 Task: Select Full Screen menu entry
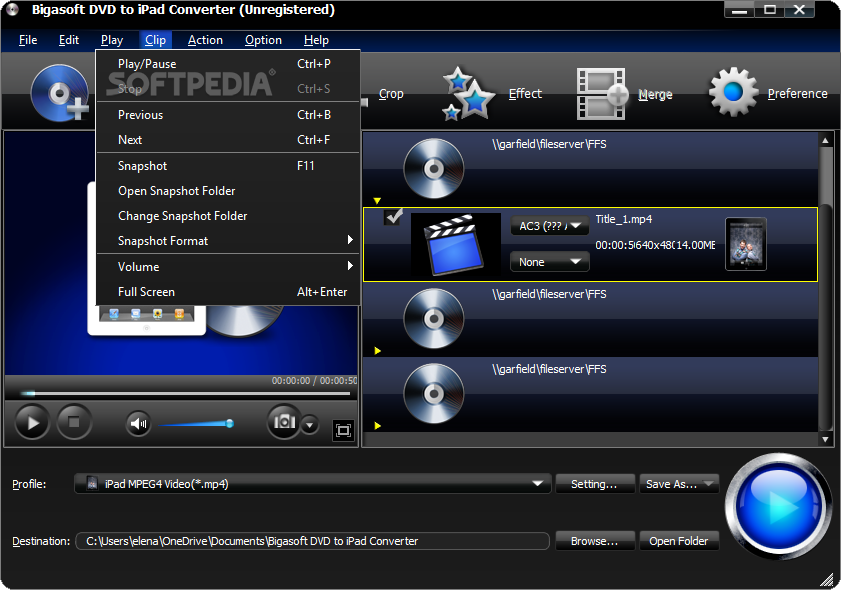pyautogui.click(x=227, y=292)
